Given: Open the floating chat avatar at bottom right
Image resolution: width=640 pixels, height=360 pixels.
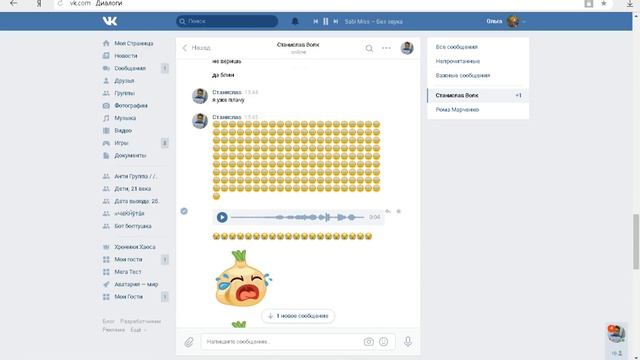Looking at the screenshot, I should (616, 334).
